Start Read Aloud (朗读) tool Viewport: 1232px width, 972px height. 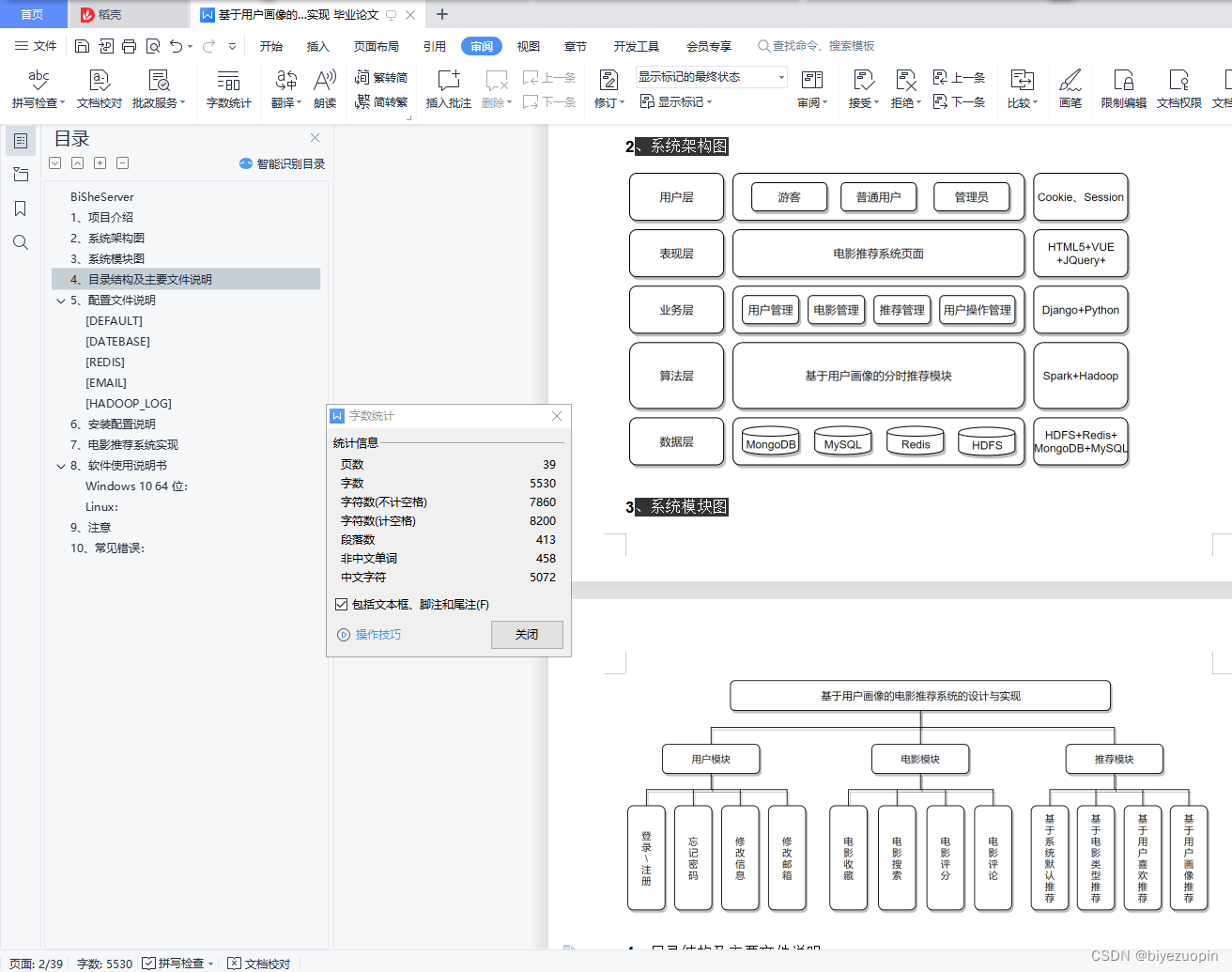pyautogui.click(x=325, y=89)
